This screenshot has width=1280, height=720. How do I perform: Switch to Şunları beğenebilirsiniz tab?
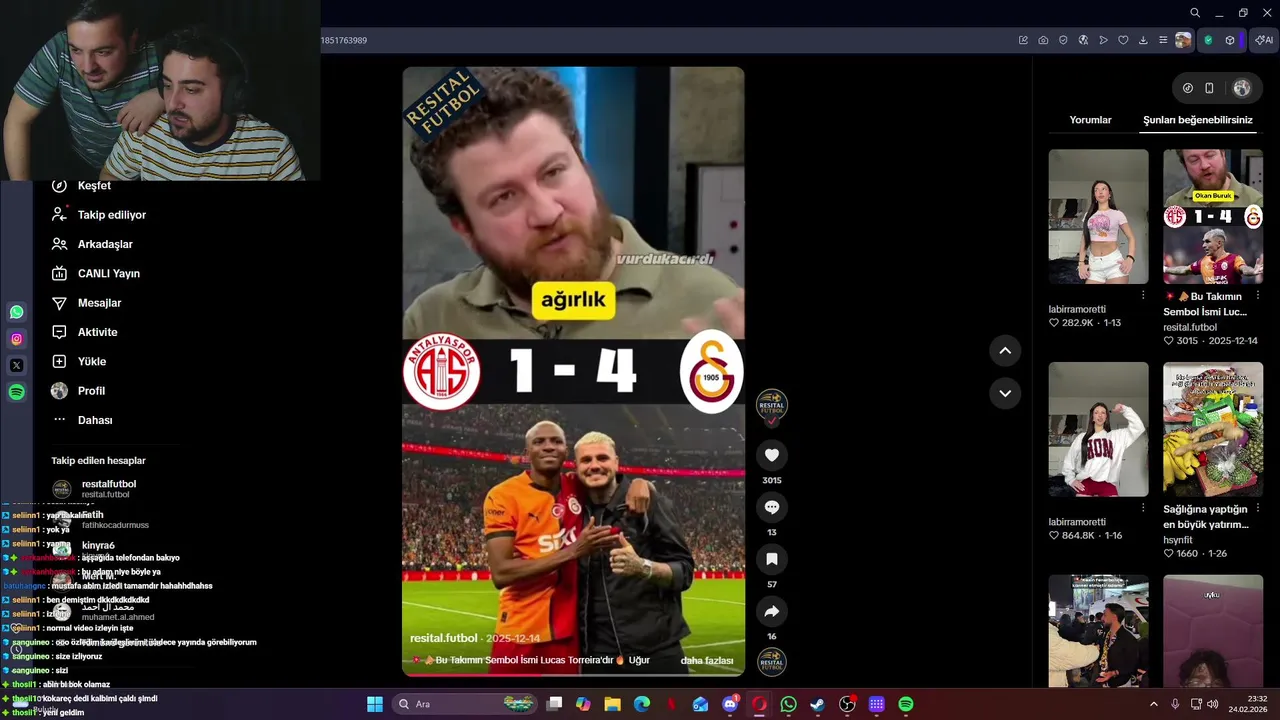coord(1198,120)
